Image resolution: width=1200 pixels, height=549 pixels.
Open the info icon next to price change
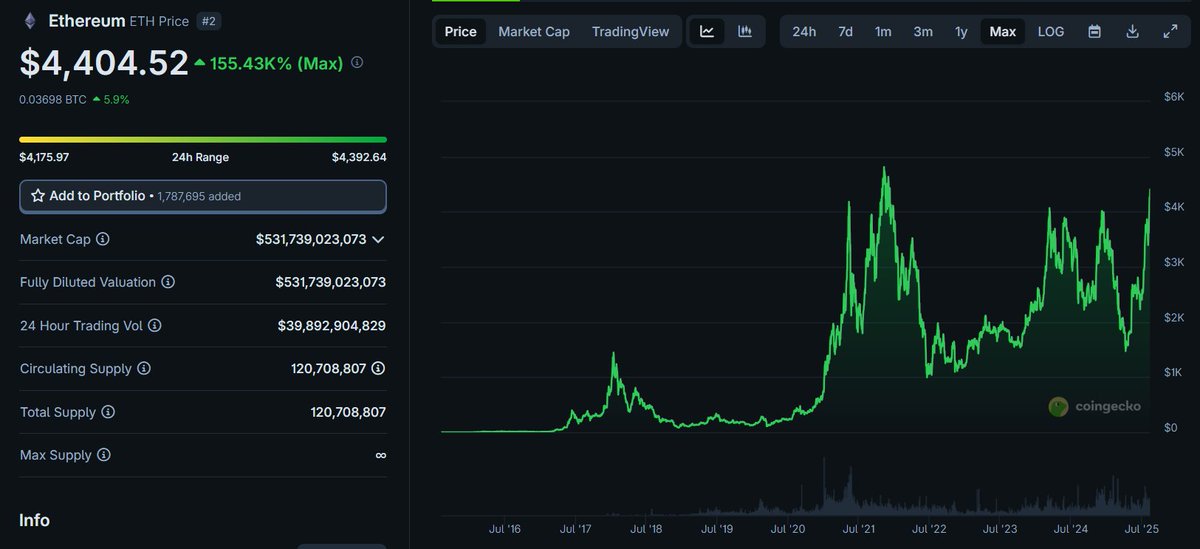[x=357, y=62]
